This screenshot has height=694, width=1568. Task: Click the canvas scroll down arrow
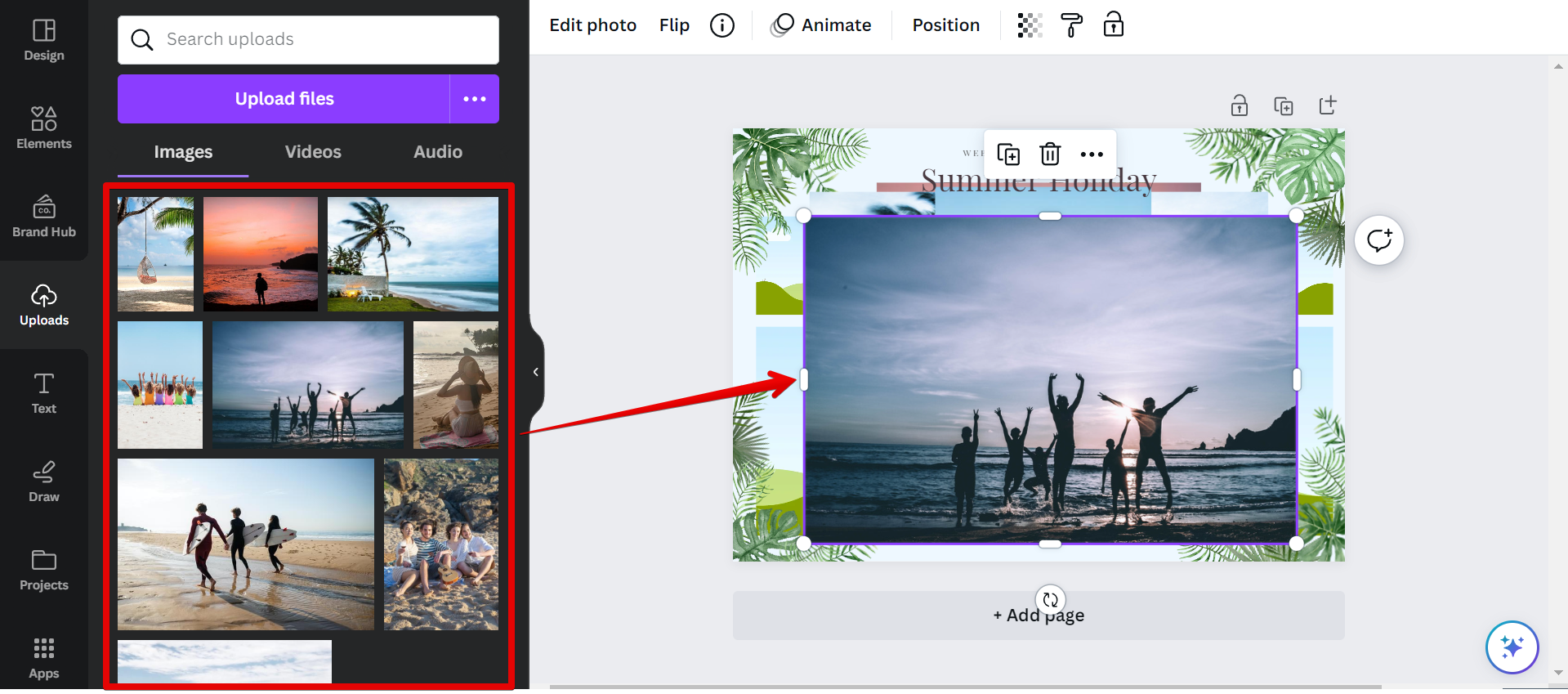pos(1559,673)
